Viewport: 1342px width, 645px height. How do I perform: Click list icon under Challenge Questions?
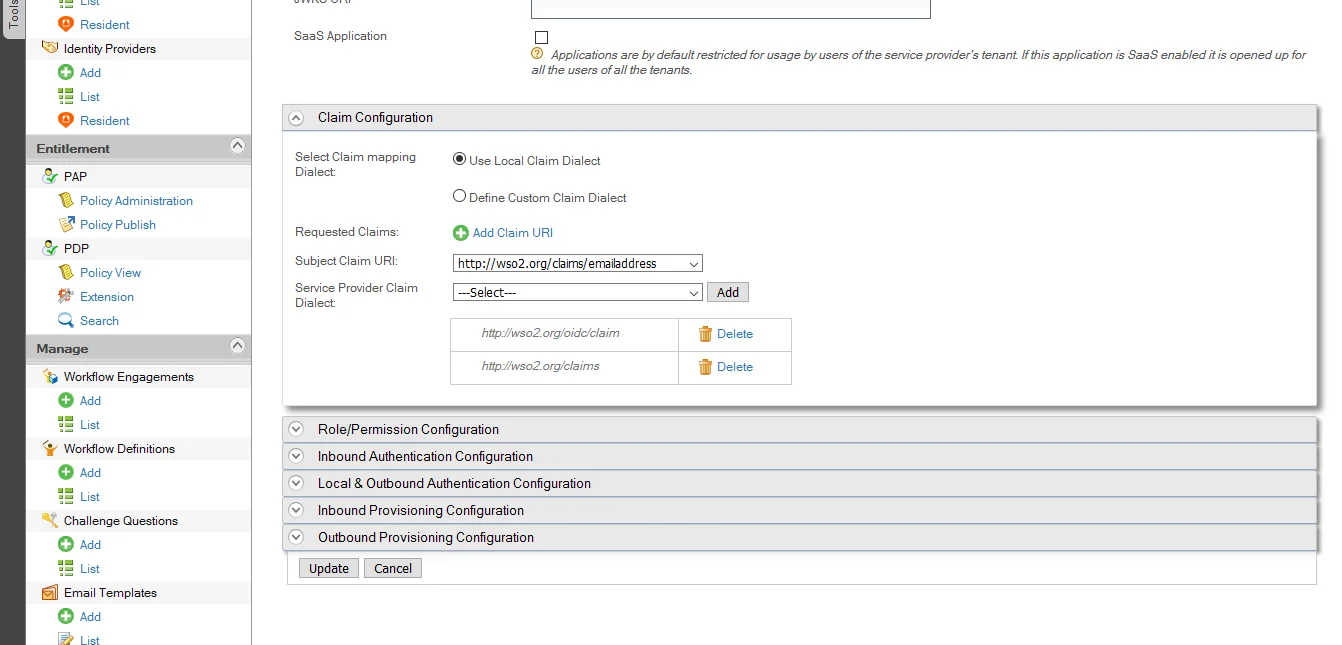(66, 568)
